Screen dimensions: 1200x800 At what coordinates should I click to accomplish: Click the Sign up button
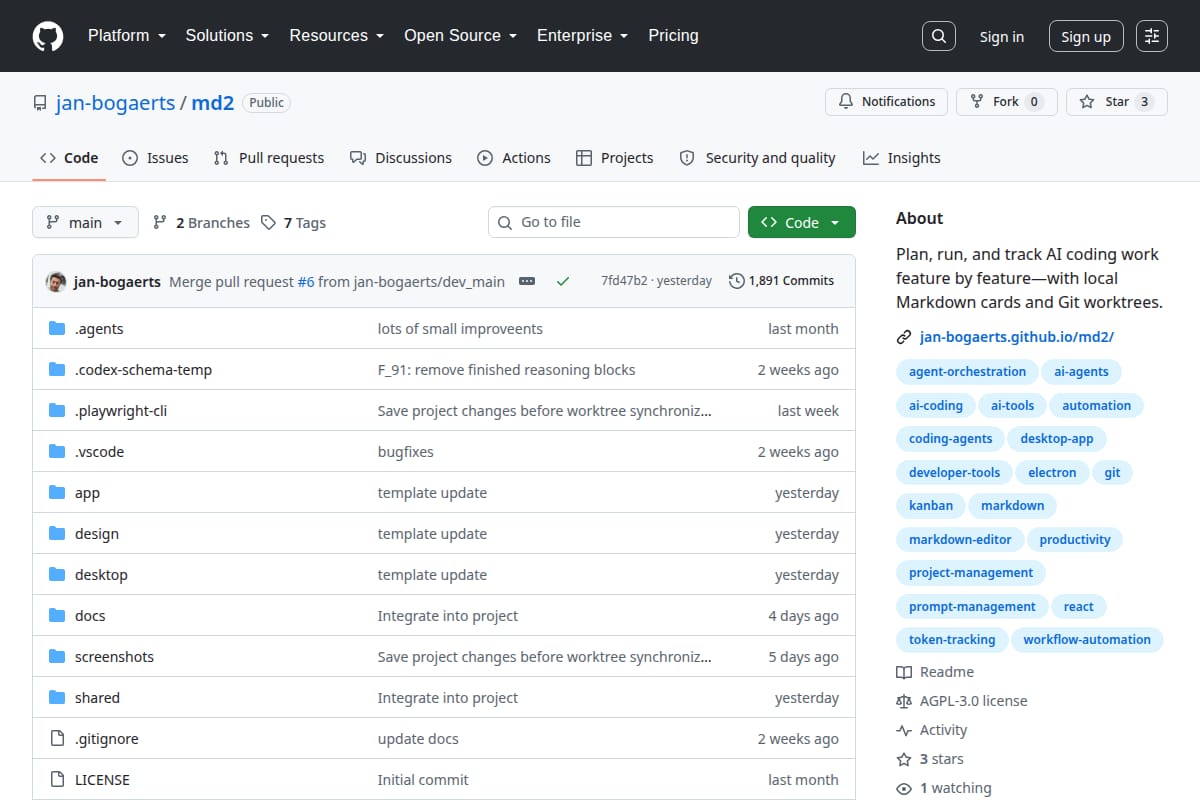pyautogui.click(x=1086, y=36)
